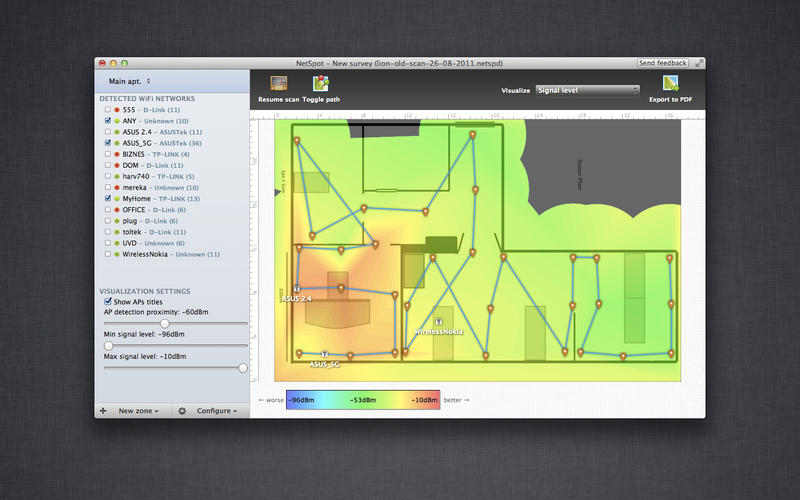Click the gear icon next to Configure
800x500 pixels.
tap(182, 411)
